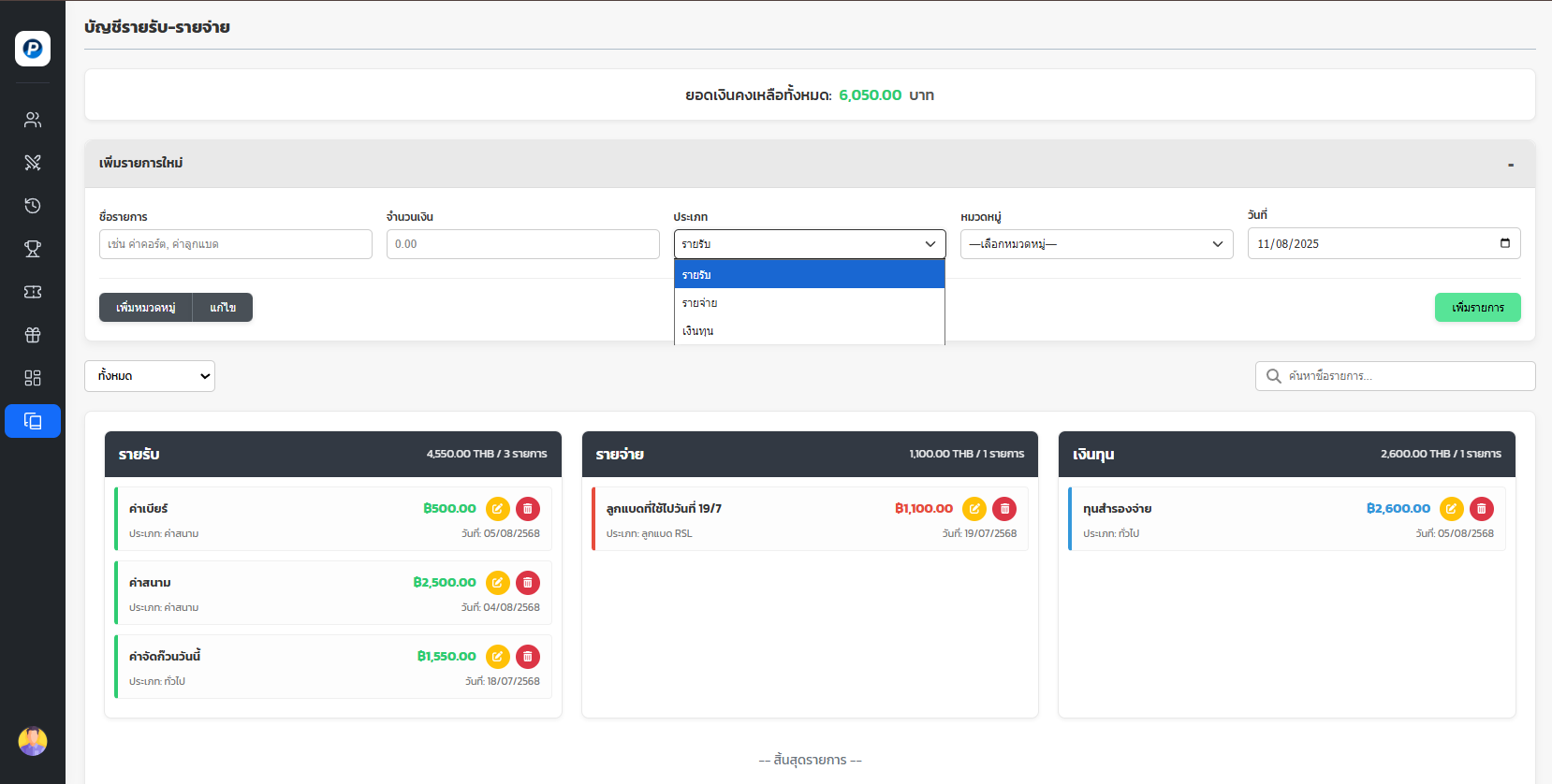Open the หมวดหมู่ category dropdown
The image size is (1552, 784).
click(x=1096, y=244)
